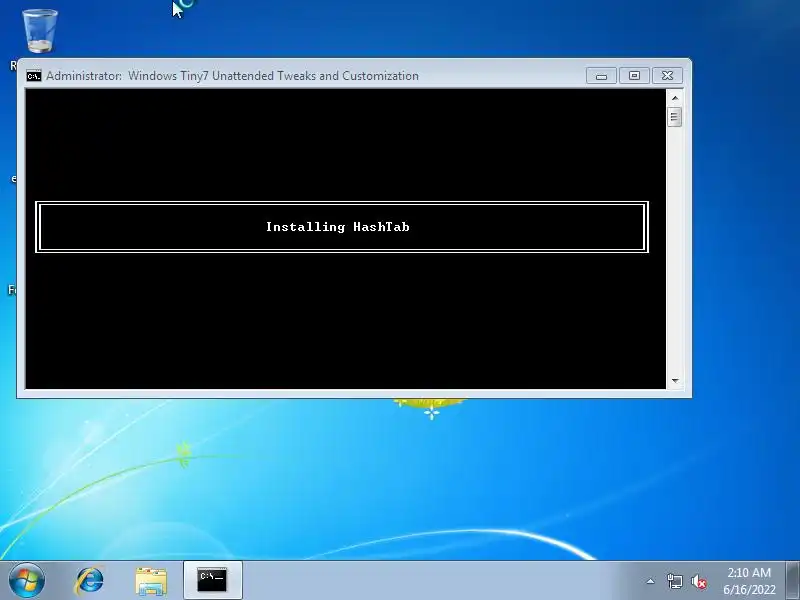Viewport: 800px width, 600px height.
Task: Open Windows Explorer folder in taskbar
Action: [x=151, y=581]
